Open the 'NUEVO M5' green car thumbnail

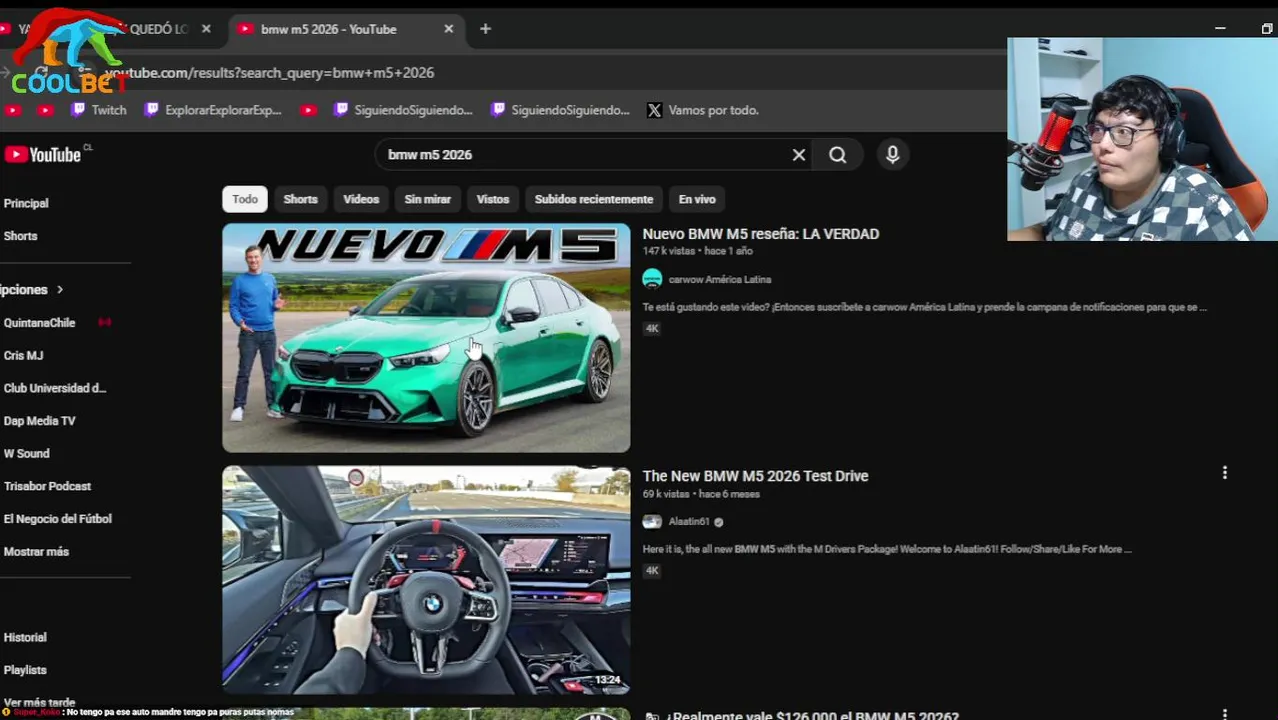426,338
